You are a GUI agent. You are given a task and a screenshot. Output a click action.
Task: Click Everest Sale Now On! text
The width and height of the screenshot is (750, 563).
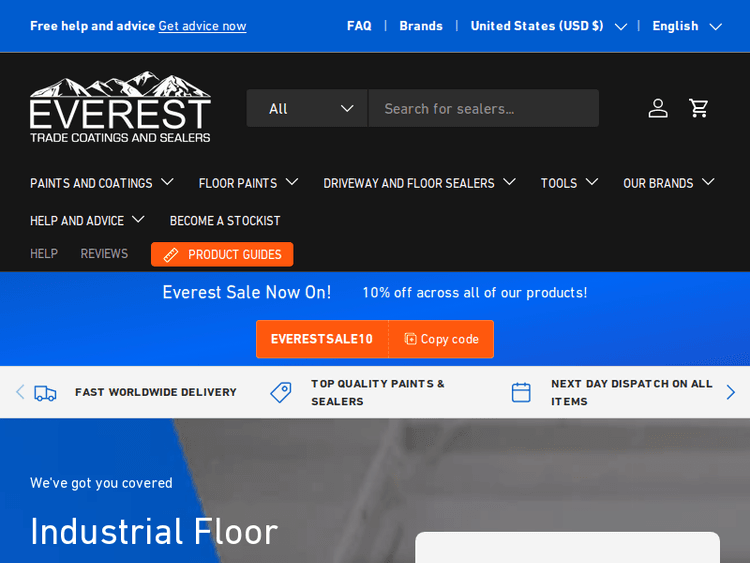[x=247, y=292]
